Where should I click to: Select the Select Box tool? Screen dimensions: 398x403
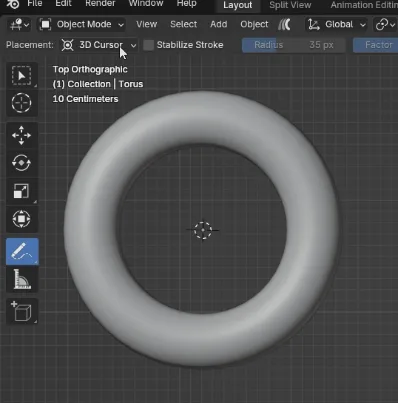point(22,76)
